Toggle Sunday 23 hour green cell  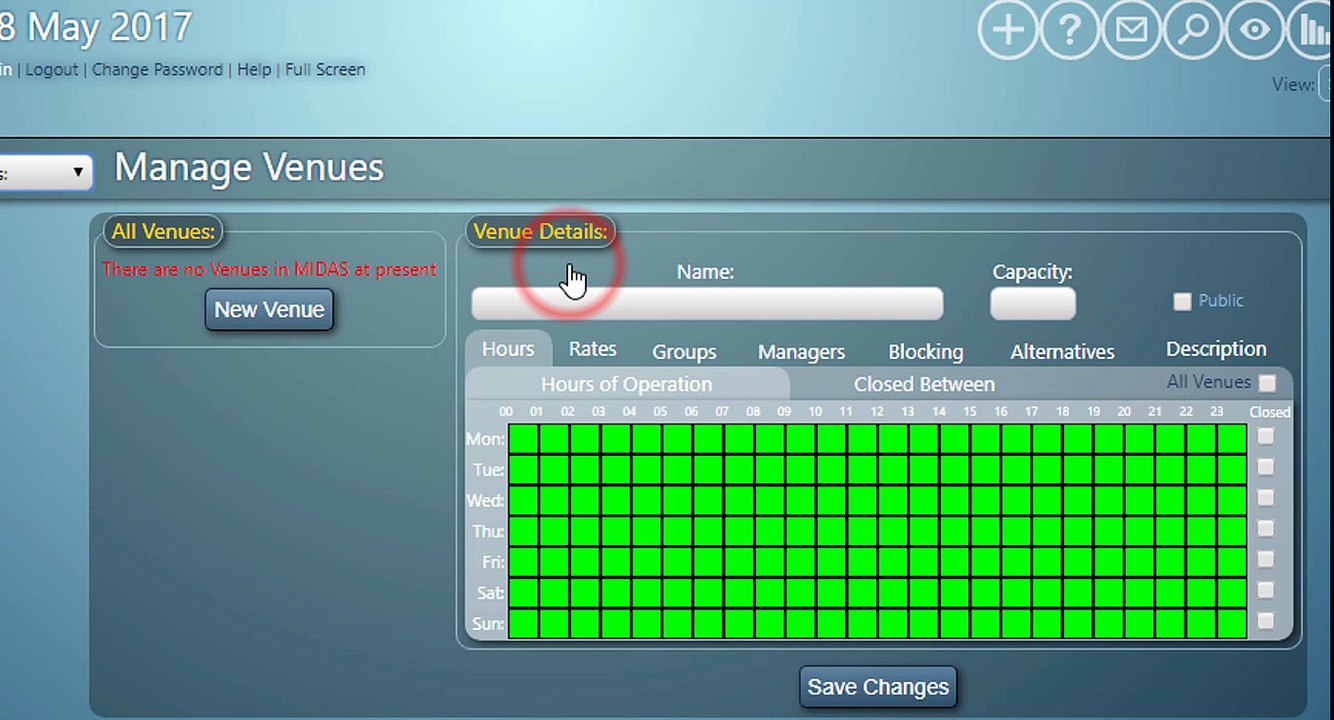tap(1232, 623)
